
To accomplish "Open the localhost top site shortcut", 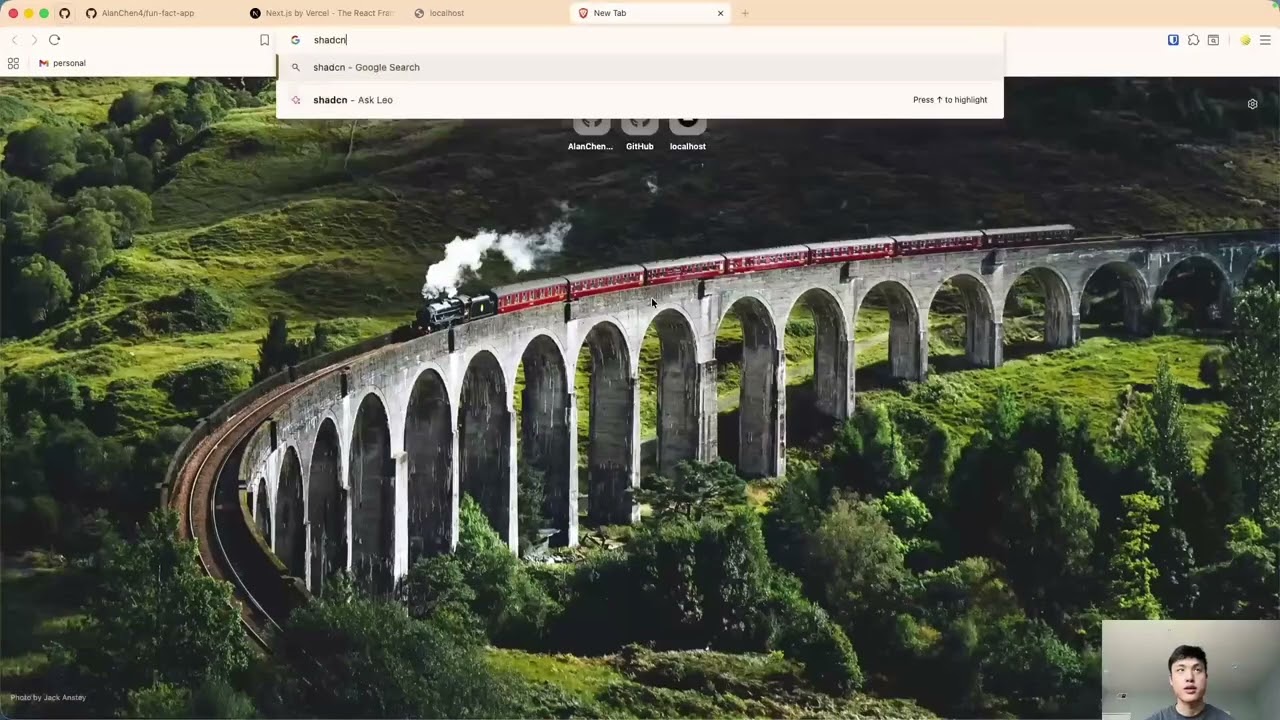I will pyautogui.click(x=687, y=133).
